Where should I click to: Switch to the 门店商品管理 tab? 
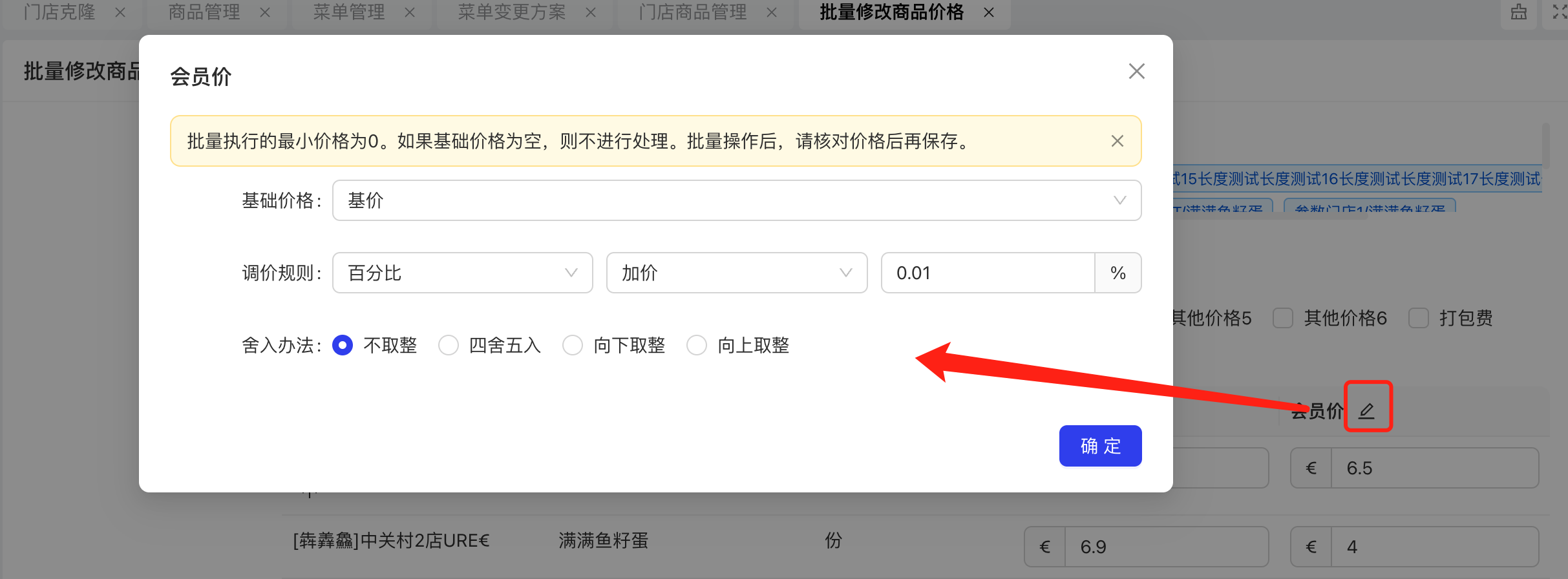pos(693,12)
